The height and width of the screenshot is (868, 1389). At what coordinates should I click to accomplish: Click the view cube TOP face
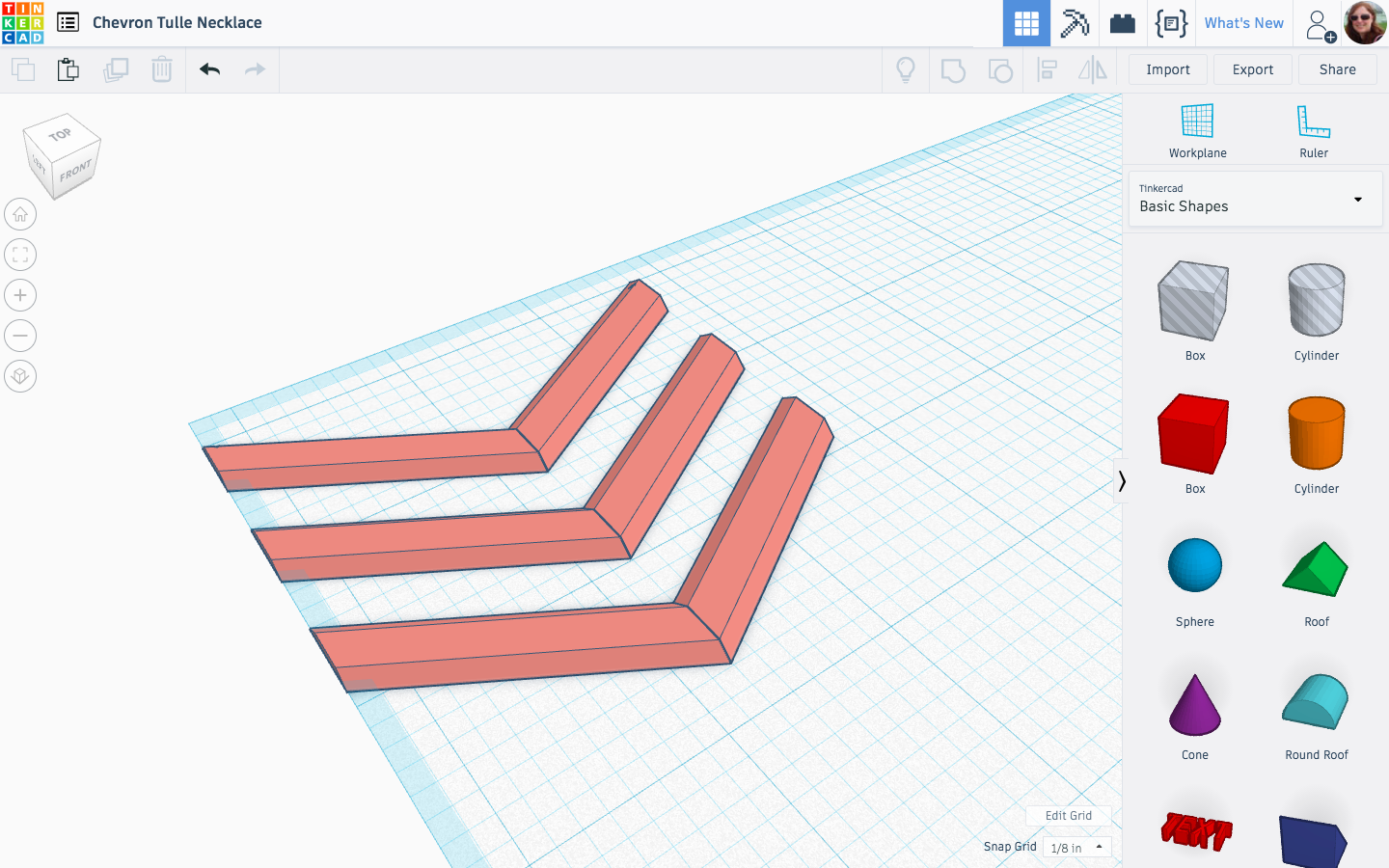[x=61, y=134]
